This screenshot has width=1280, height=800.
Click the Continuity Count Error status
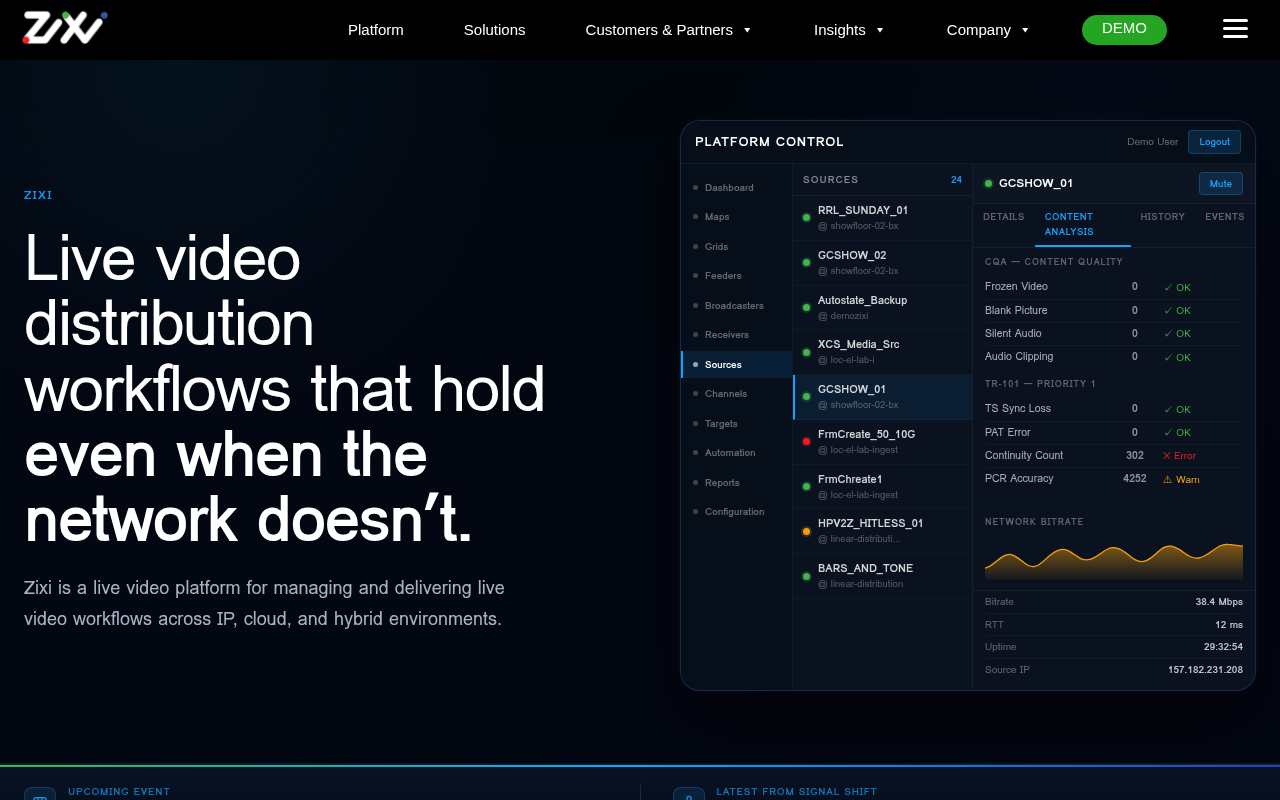point(1179,456)
